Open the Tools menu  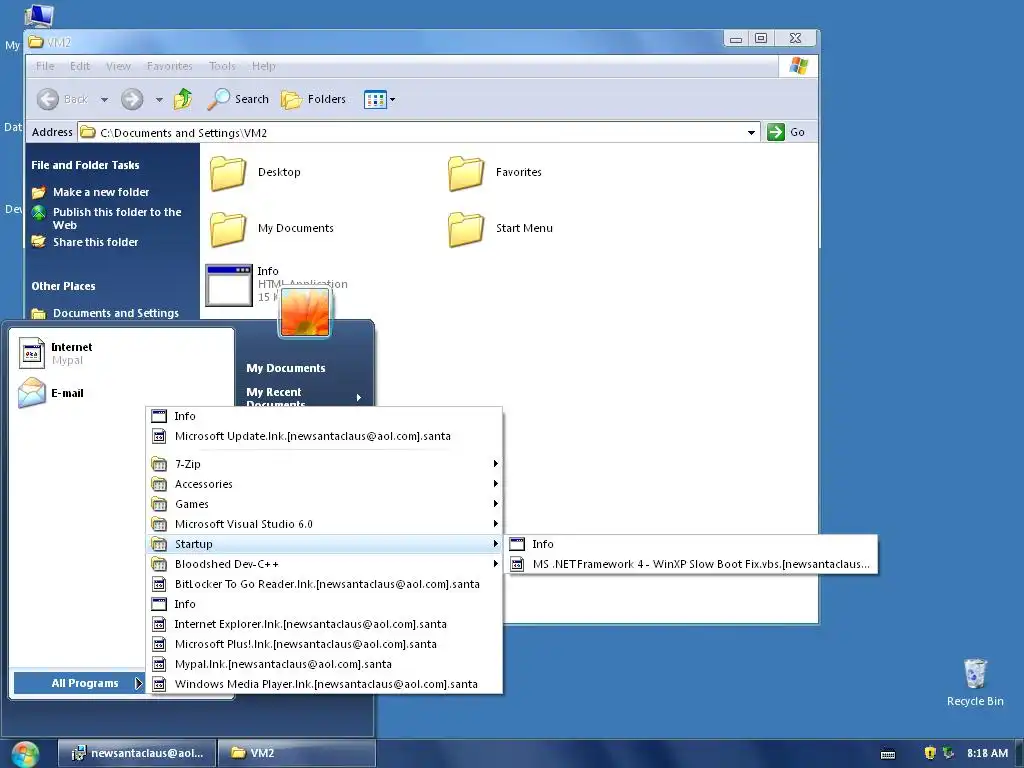click(x=222, y=66)
